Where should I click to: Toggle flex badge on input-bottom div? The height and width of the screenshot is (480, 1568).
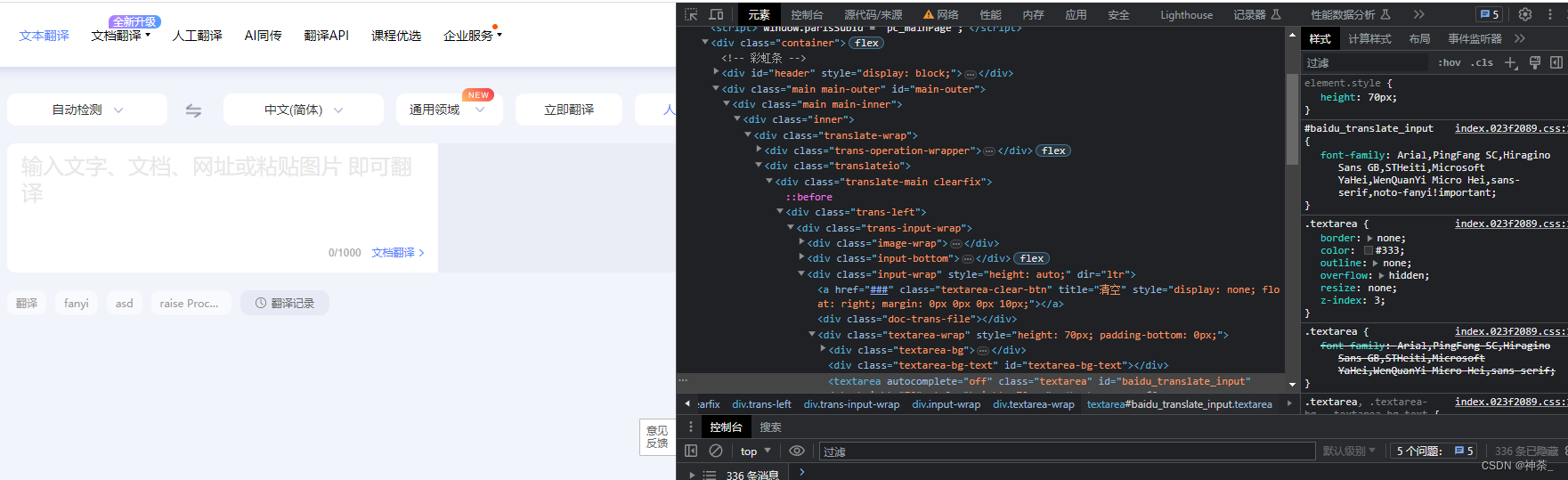(1032, 258)
